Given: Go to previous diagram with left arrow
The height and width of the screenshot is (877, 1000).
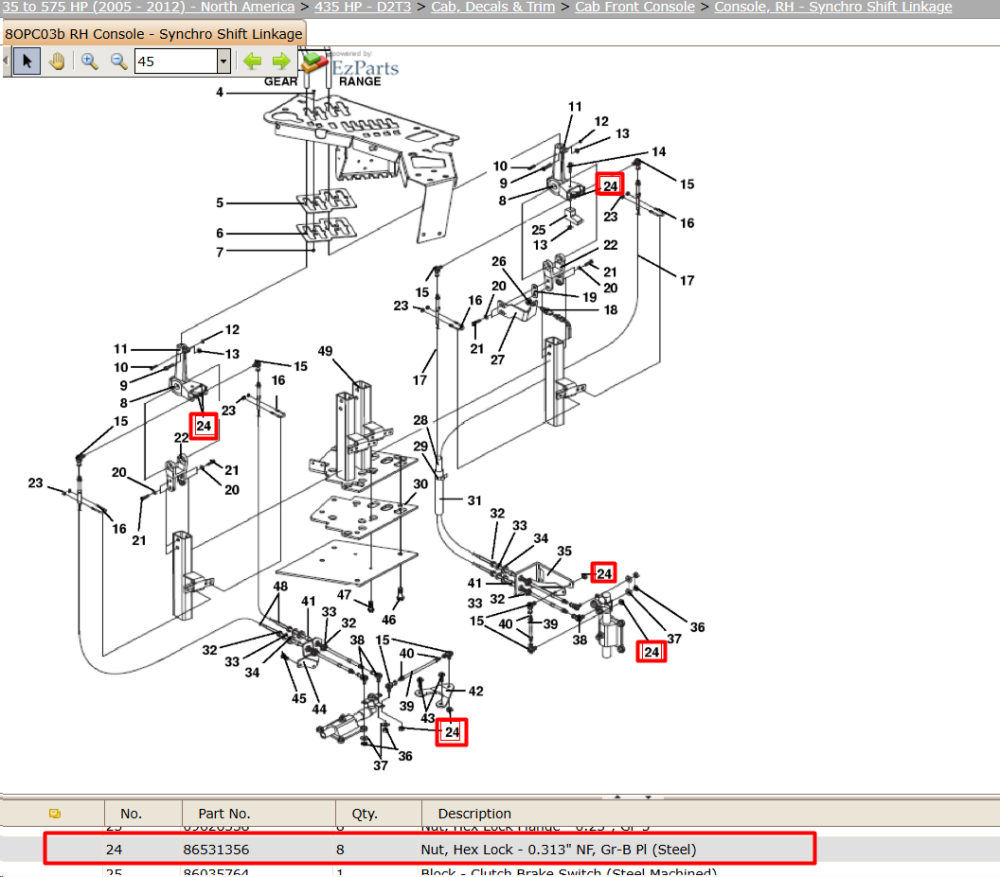Looking at the screenshot, I should (253, 61).
